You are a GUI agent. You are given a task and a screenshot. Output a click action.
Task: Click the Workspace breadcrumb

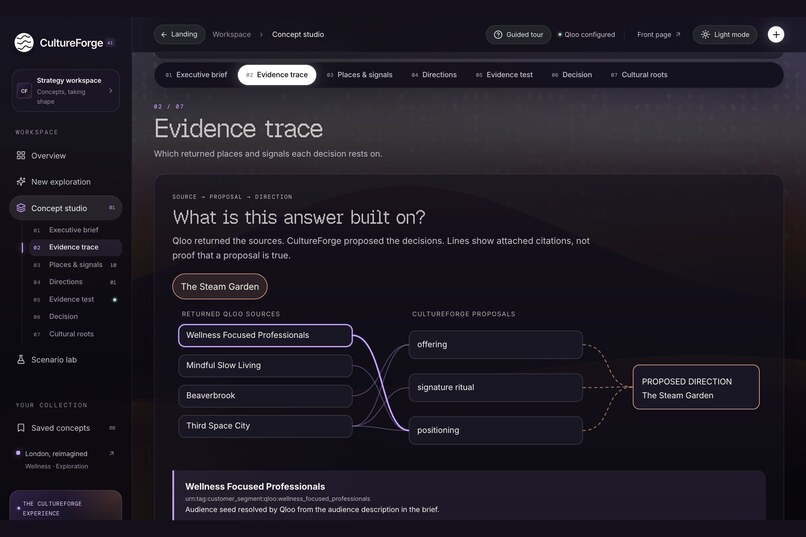click(231, 34)
